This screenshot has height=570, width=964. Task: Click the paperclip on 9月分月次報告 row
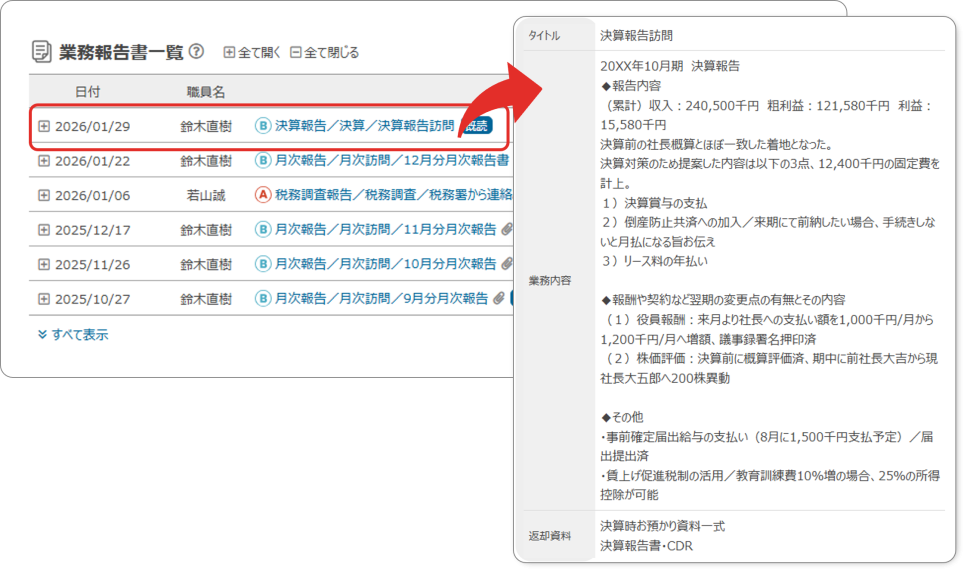point(499,298)
